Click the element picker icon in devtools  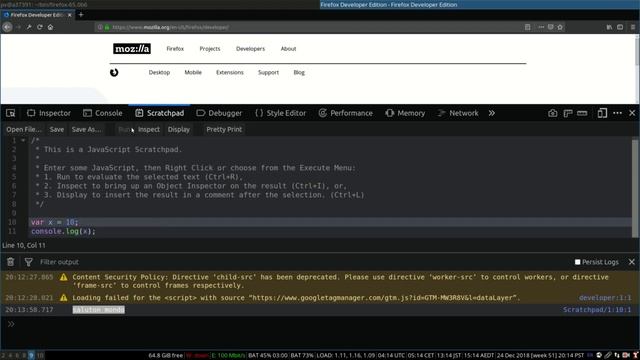click(11, 113)
